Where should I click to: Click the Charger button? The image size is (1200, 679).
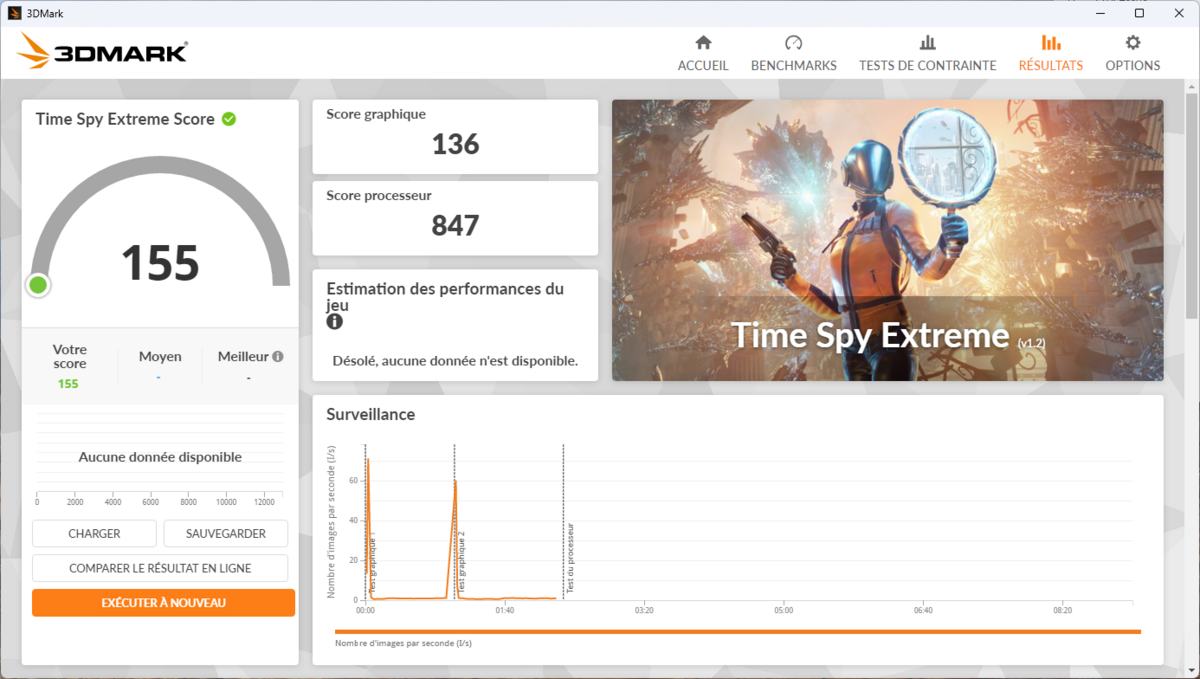tap(94, 534)
